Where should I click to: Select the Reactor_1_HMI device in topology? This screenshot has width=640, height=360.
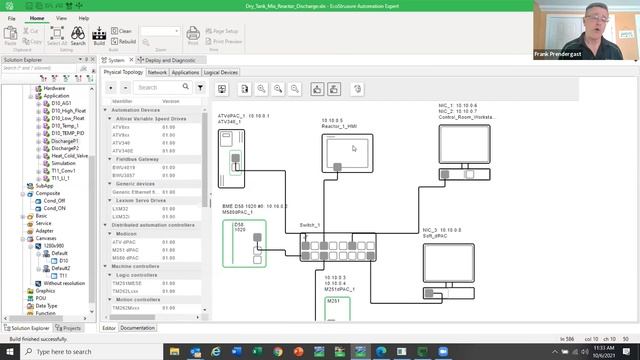pos(347,153)
